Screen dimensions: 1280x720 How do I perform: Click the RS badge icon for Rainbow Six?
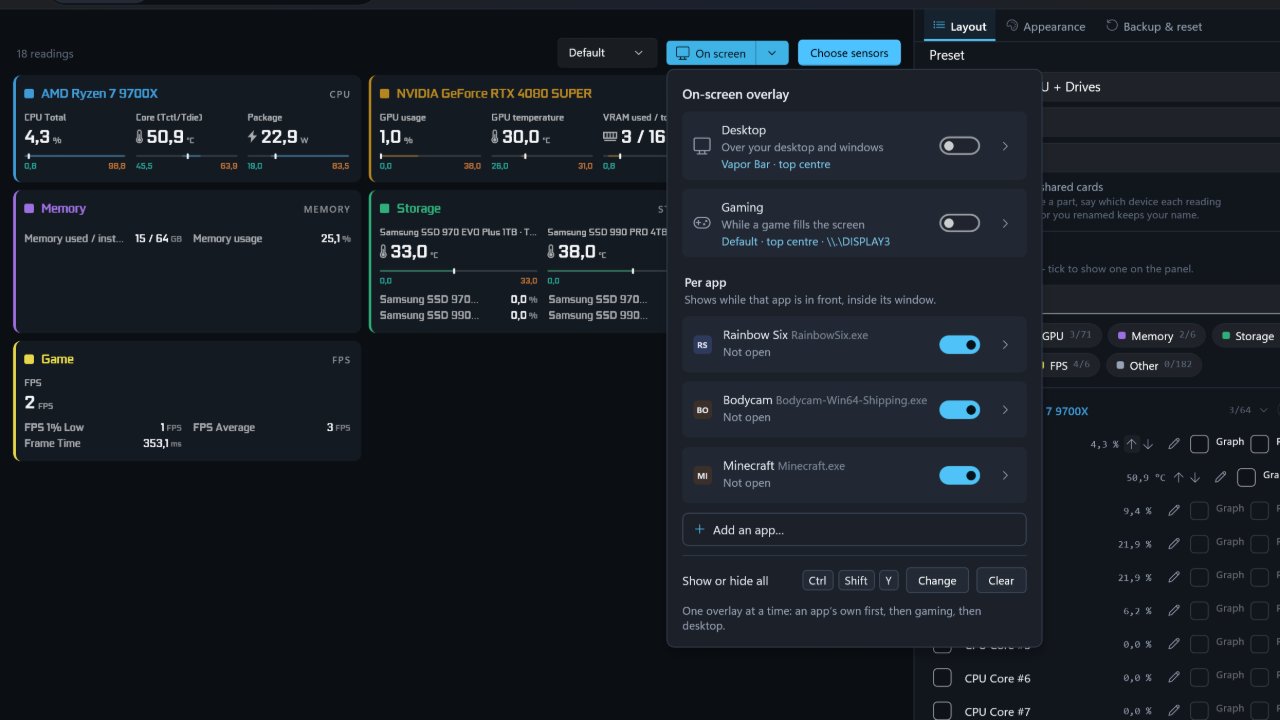click(x=702, y=344)
